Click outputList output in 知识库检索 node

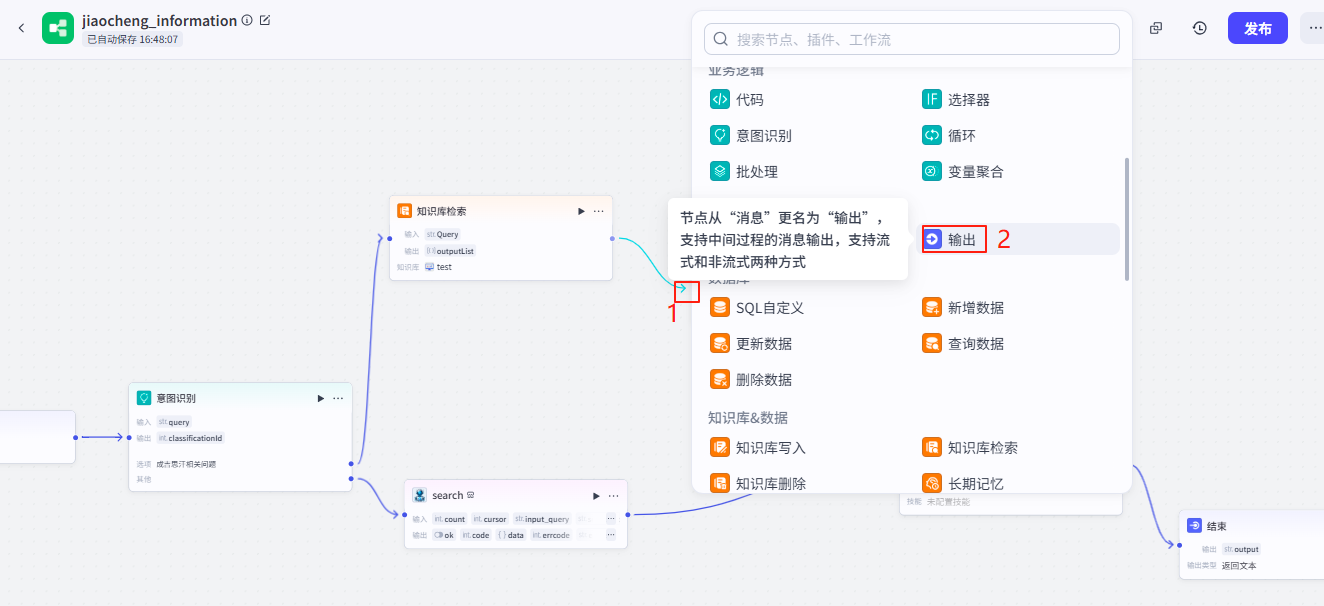tap(450, 251)
